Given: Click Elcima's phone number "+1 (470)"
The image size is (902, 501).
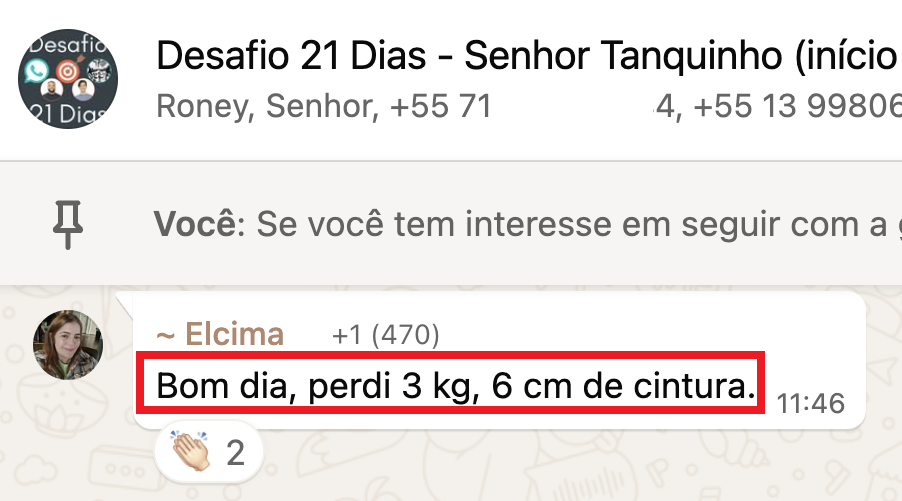Looking at the screenshot, I should 386,336.
